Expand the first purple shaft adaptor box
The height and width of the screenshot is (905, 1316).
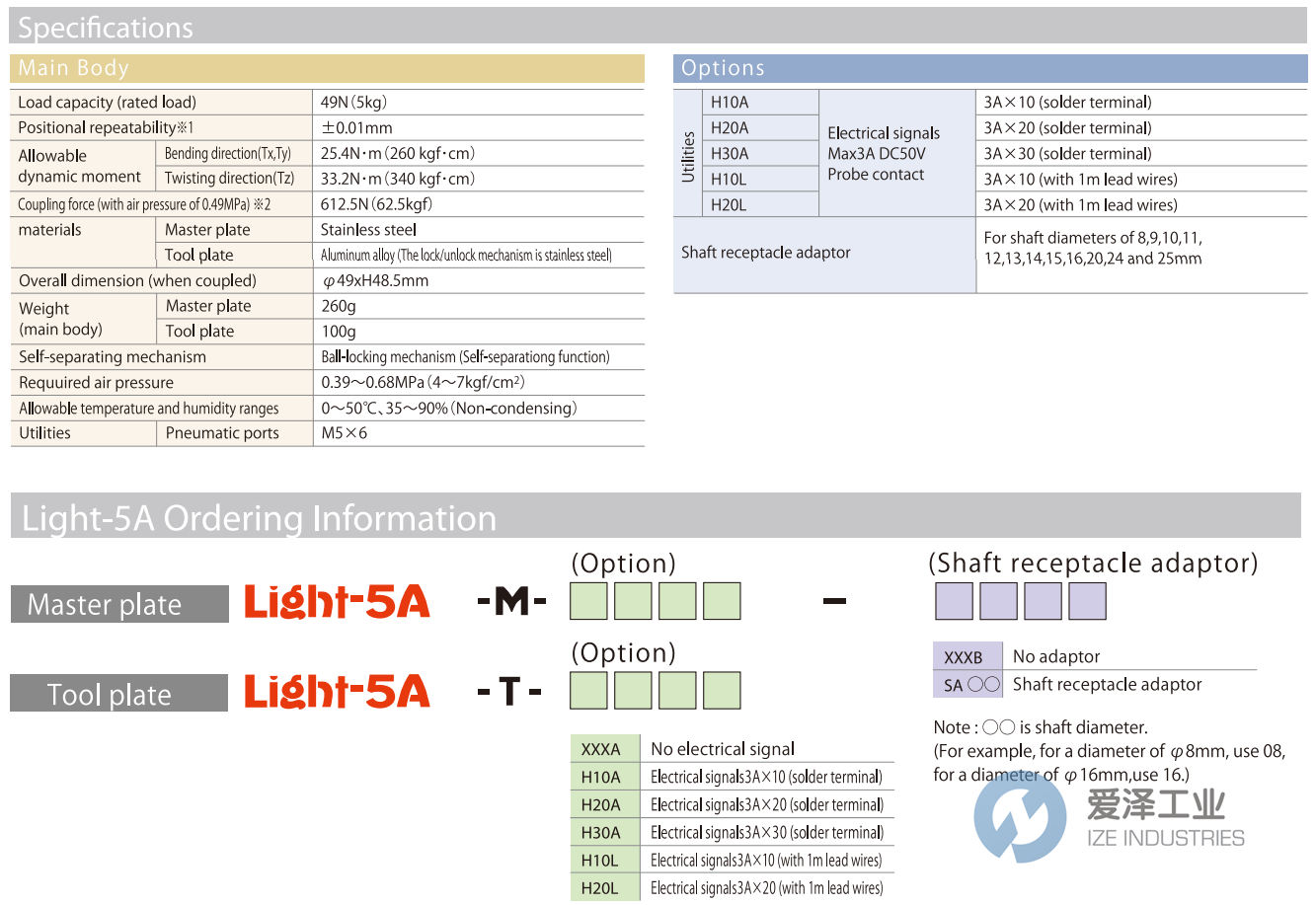[952, 600]
